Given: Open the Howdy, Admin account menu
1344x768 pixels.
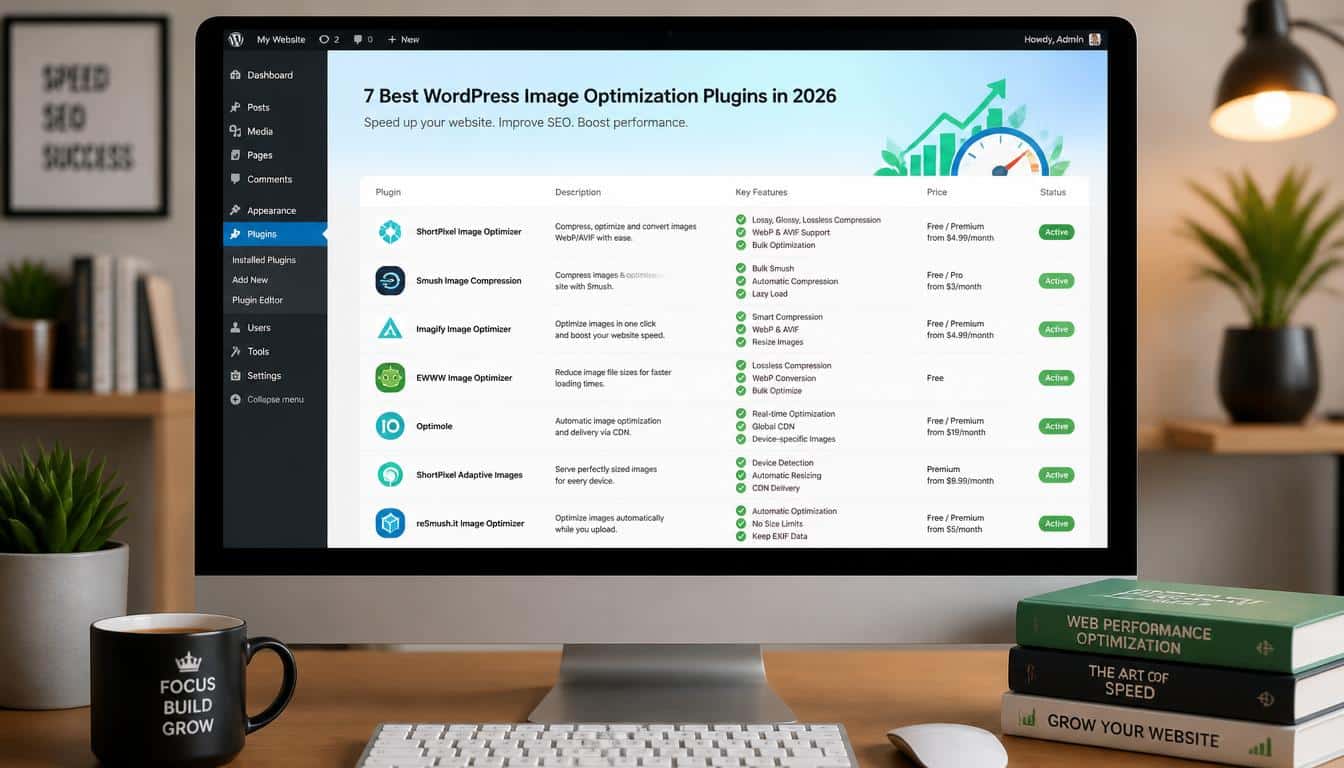Looking at the screenshot, I should [x=1062, y=39].
